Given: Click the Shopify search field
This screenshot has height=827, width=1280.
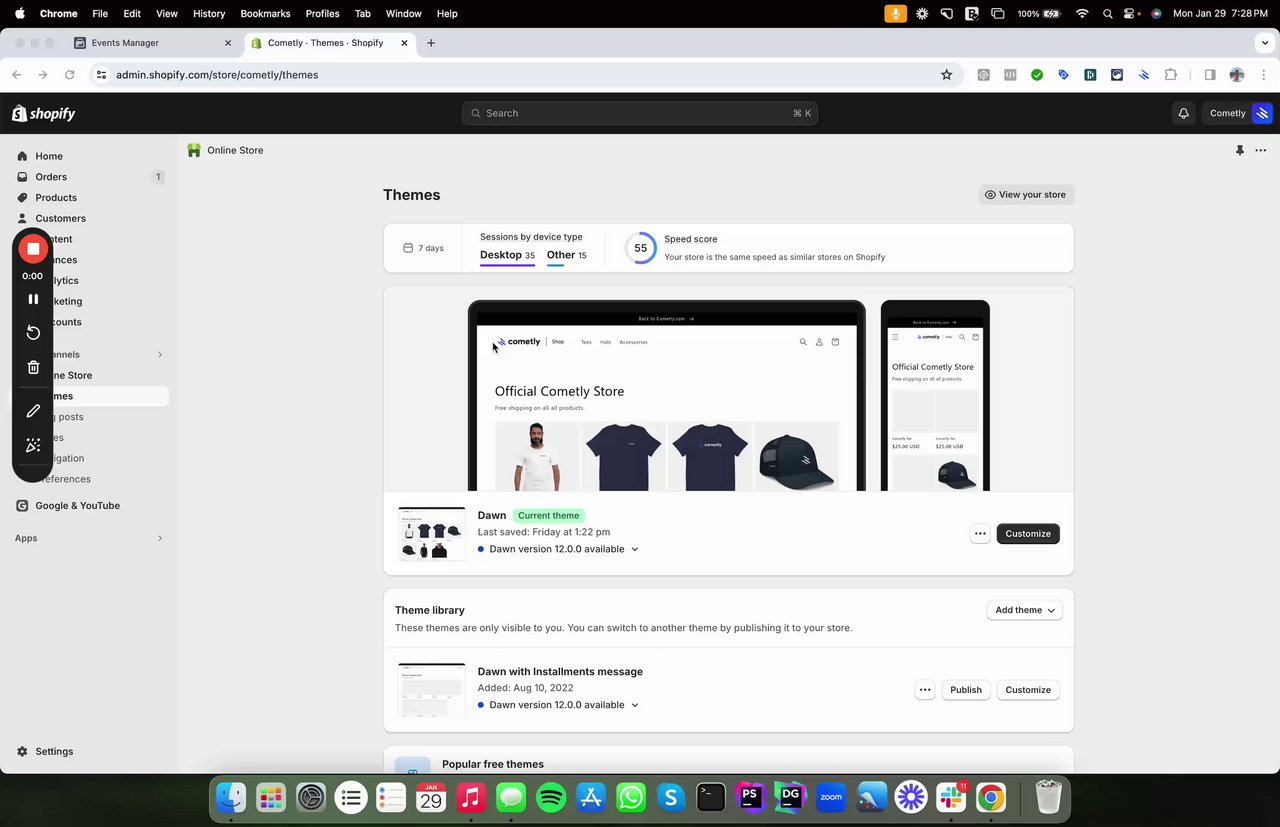Looking at the screenshot, I should (x=640, y=113).
